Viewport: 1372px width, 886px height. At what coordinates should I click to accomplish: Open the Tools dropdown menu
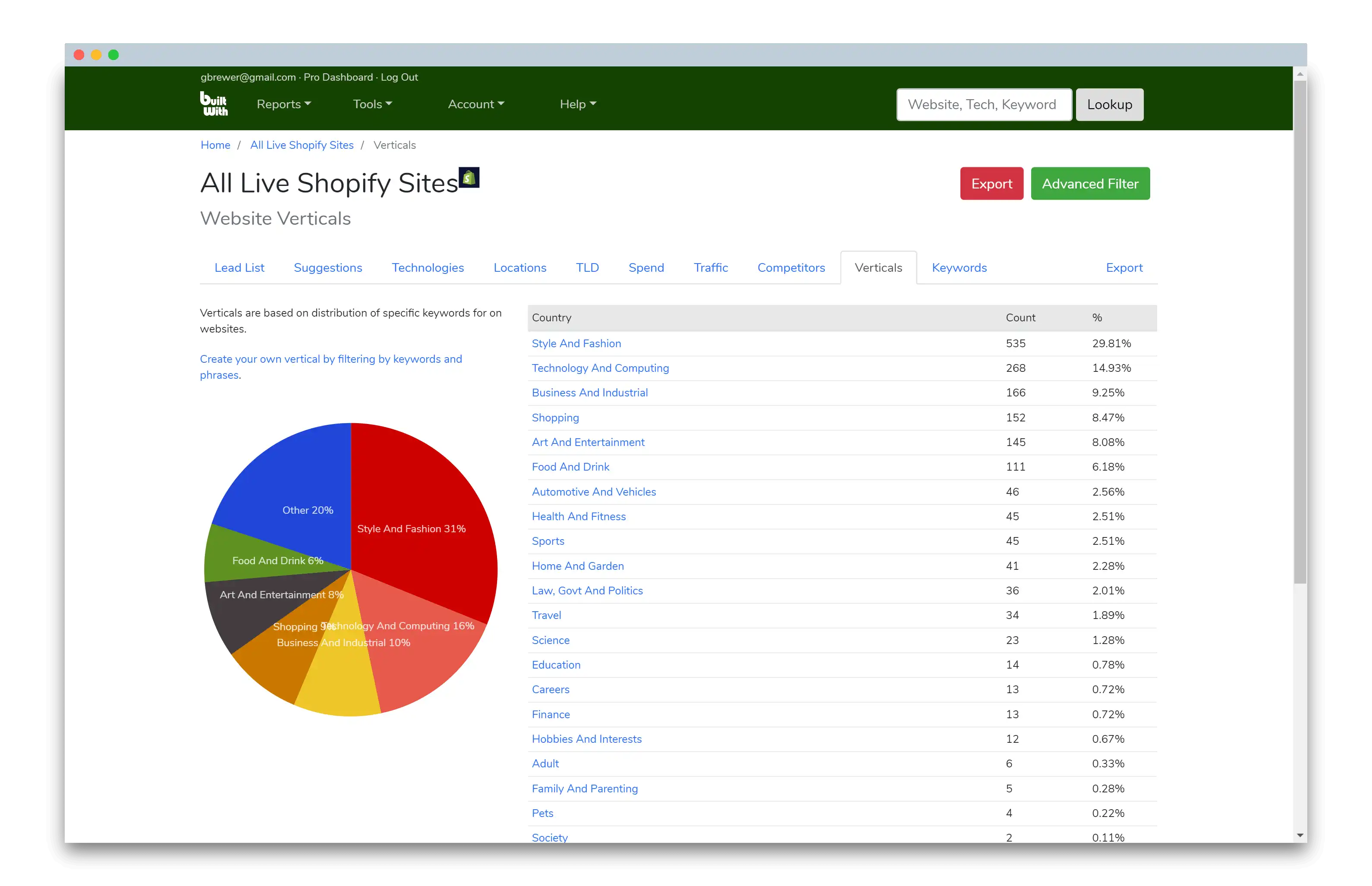[x=372, y=104]
